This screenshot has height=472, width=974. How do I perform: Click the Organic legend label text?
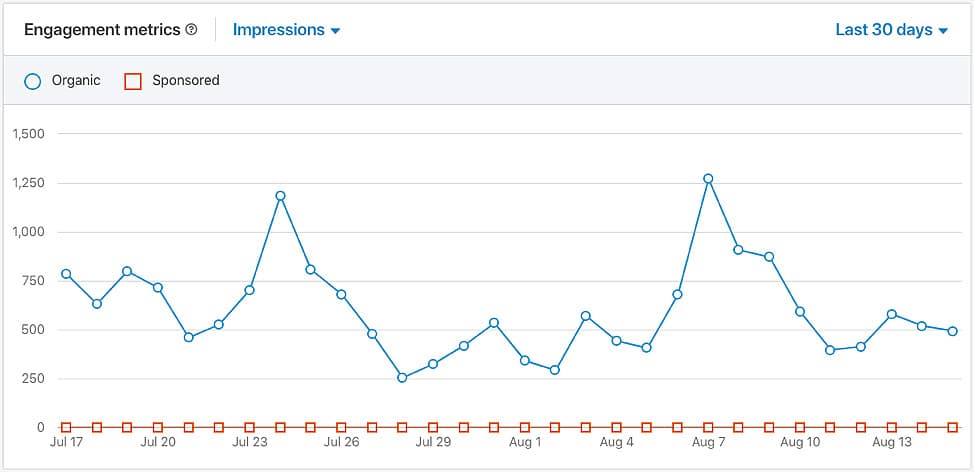click(x=76, y=81)
